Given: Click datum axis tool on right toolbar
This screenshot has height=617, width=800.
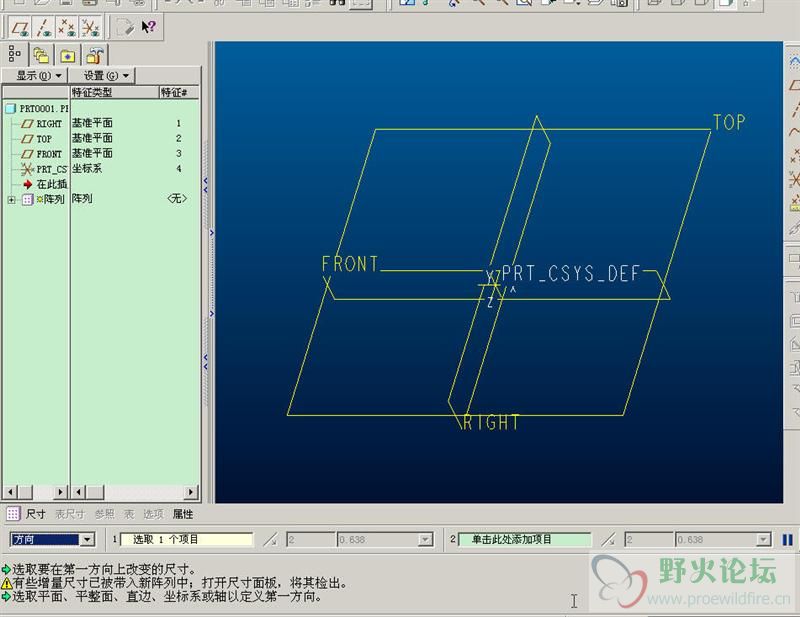Looking at the screenshot, I should point(794,109).
